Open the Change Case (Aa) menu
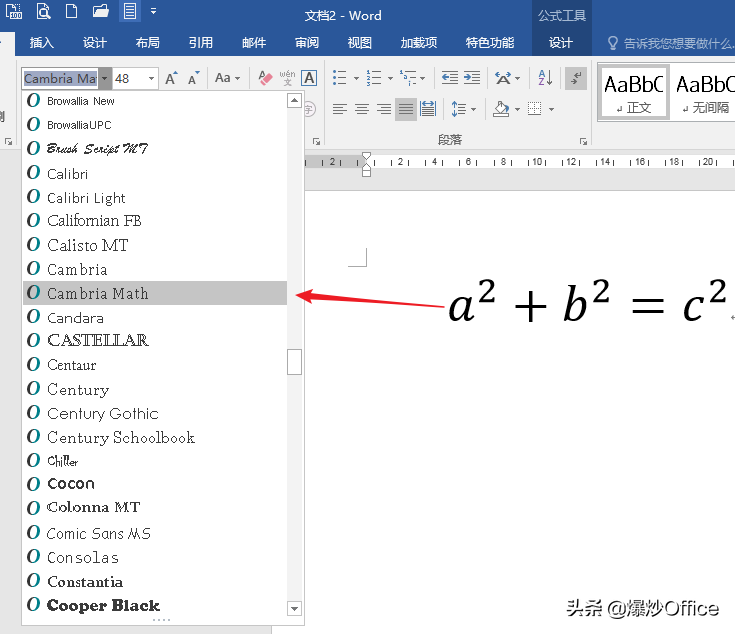This screenshot has height=634, width=735. 227,78
